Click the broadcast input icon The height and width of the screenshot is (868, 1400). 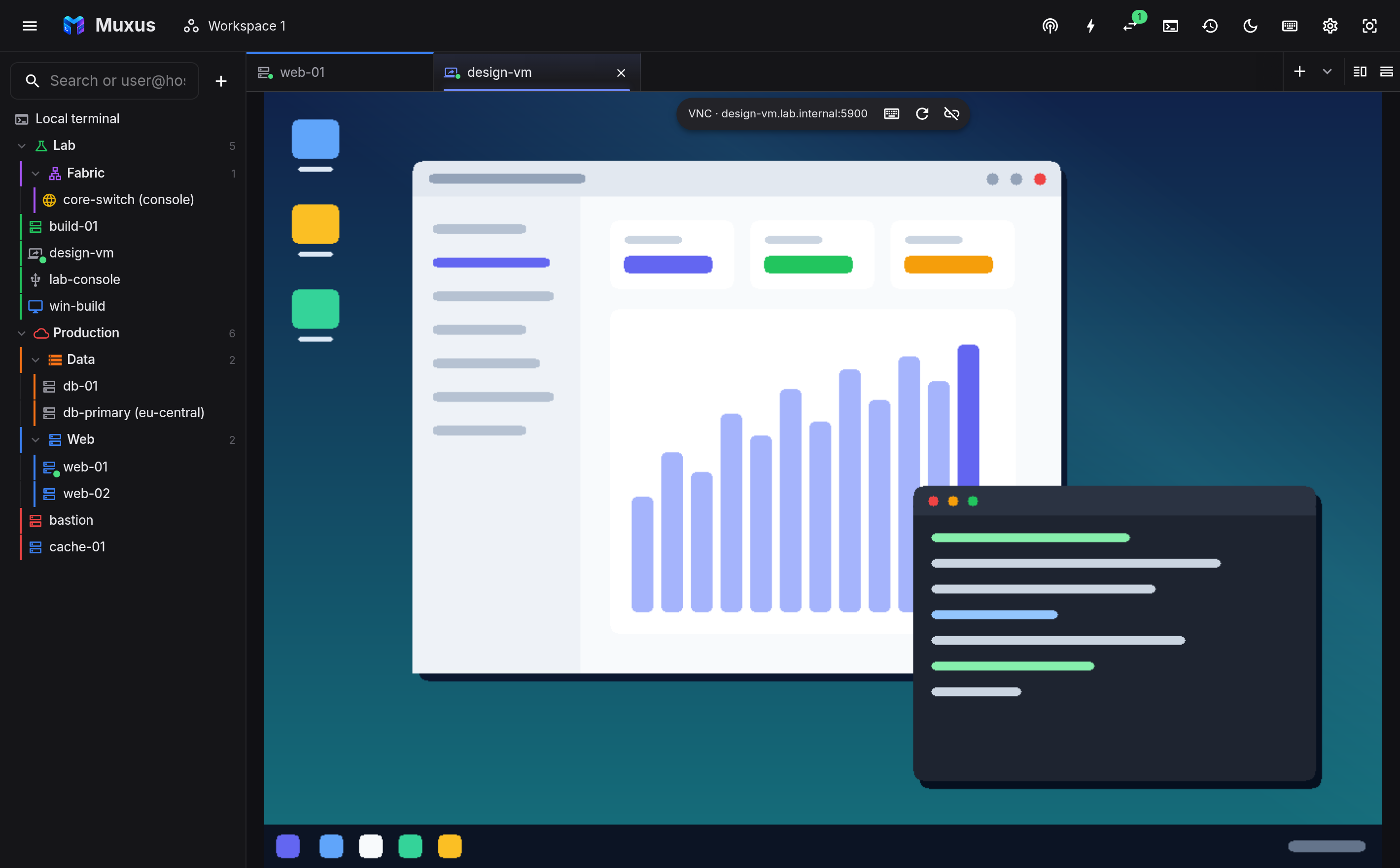pyautogui.click(x=1050, y=26)
